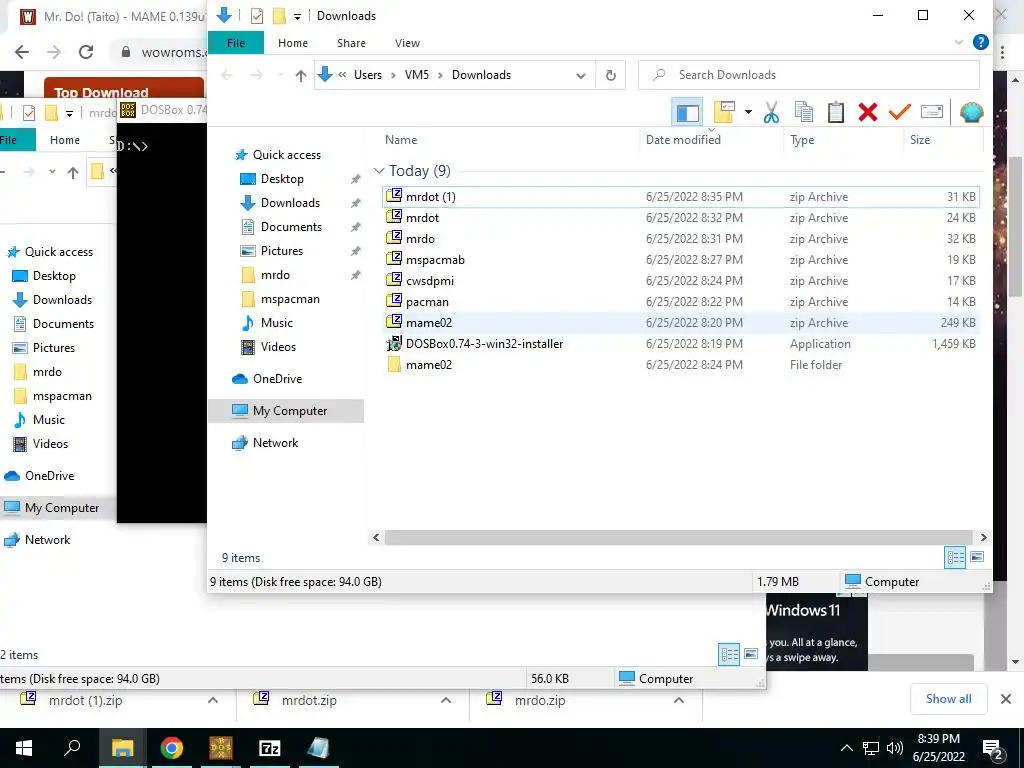Viewport: 1024px width, 768px height.
Task: Toggle the preview pane toolbar icon
Action: pyautogui.click(x=687, y=112)
